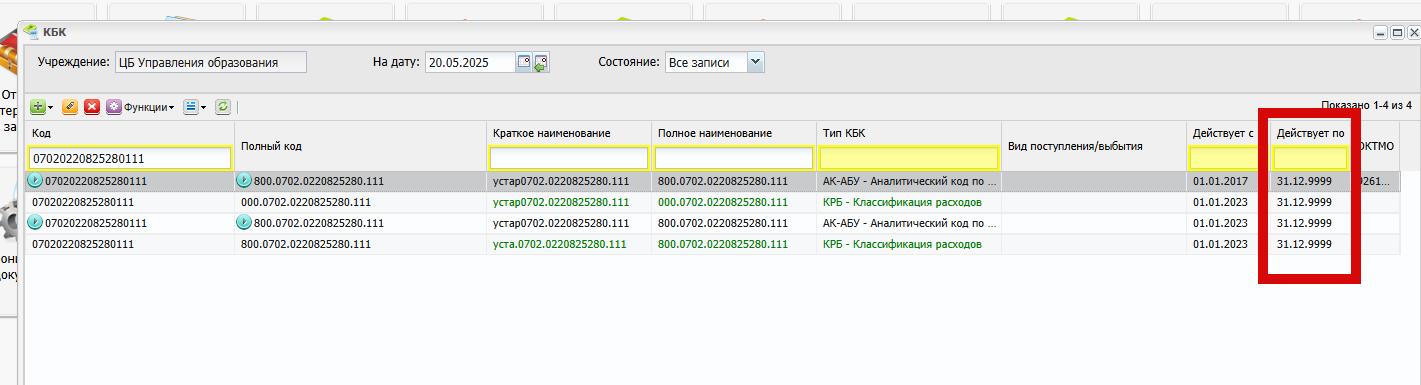1421x385 pixels.
Task: Click round icon in third row Полный код cell
Action: 244,223
